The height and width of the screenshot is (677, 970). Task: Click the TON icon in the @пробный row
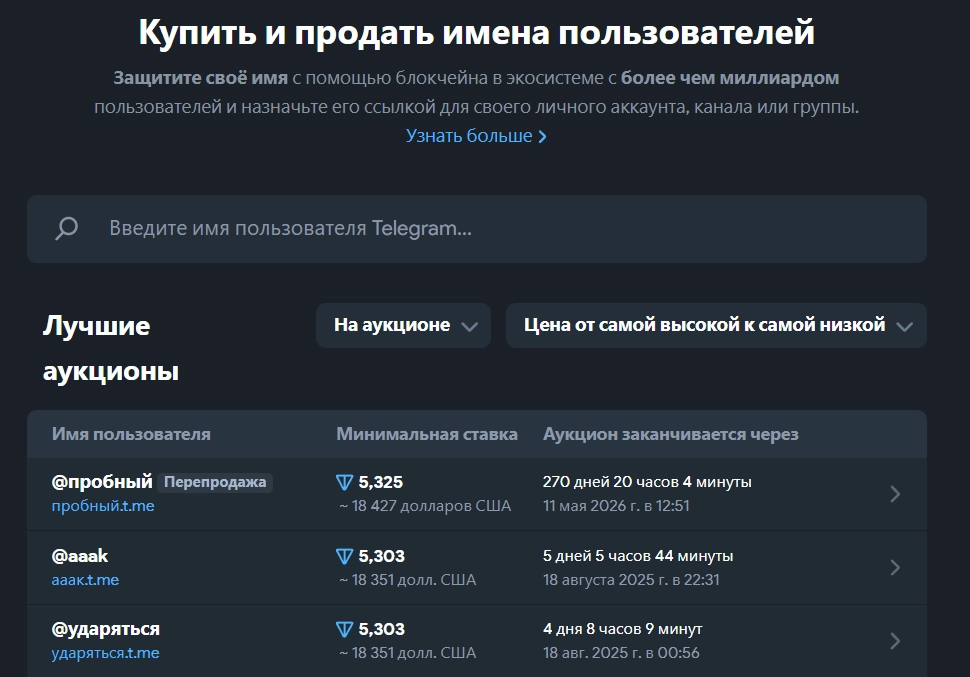click(344, 482)
